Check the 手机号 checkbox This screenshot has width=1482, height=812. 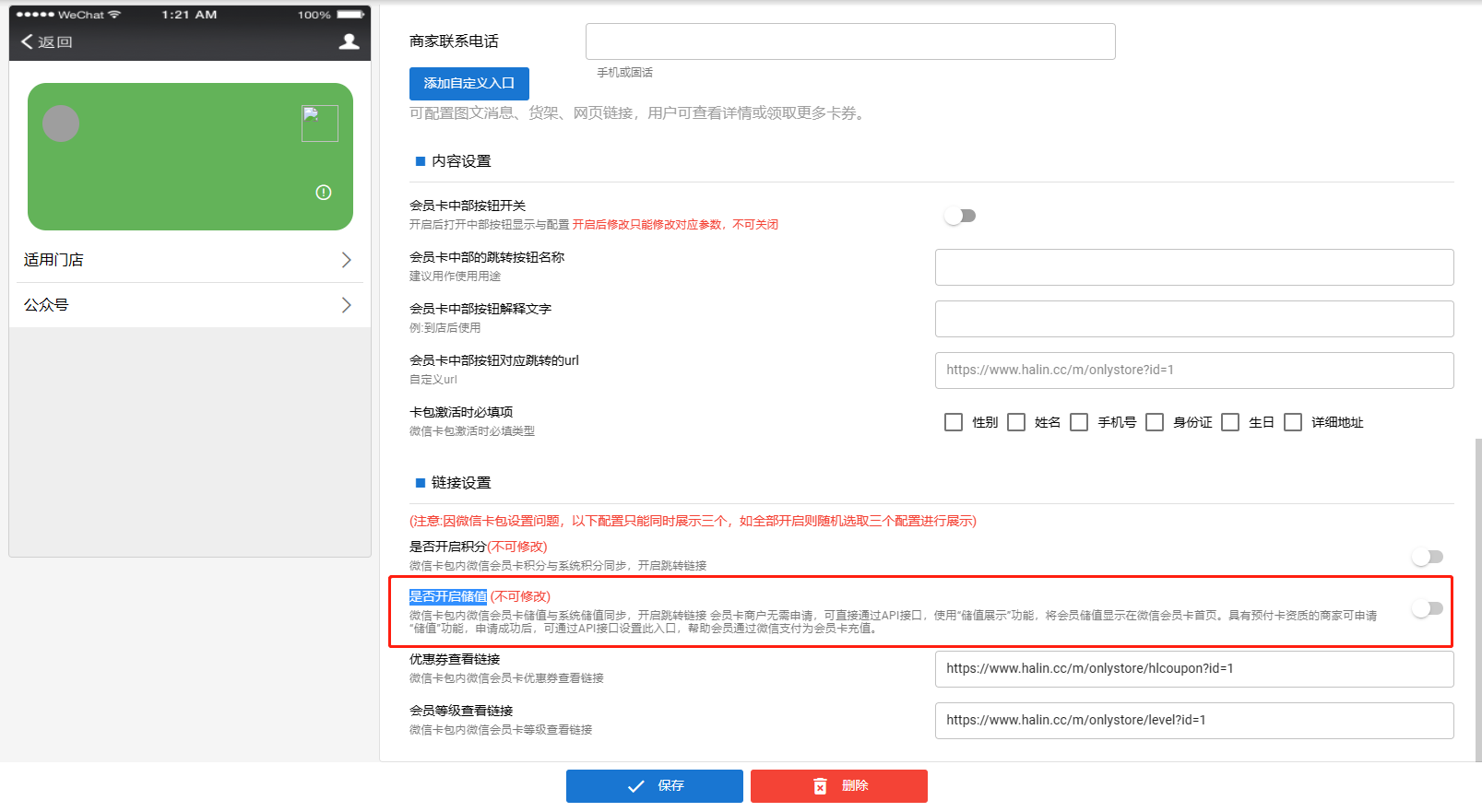pos(1079,422)
